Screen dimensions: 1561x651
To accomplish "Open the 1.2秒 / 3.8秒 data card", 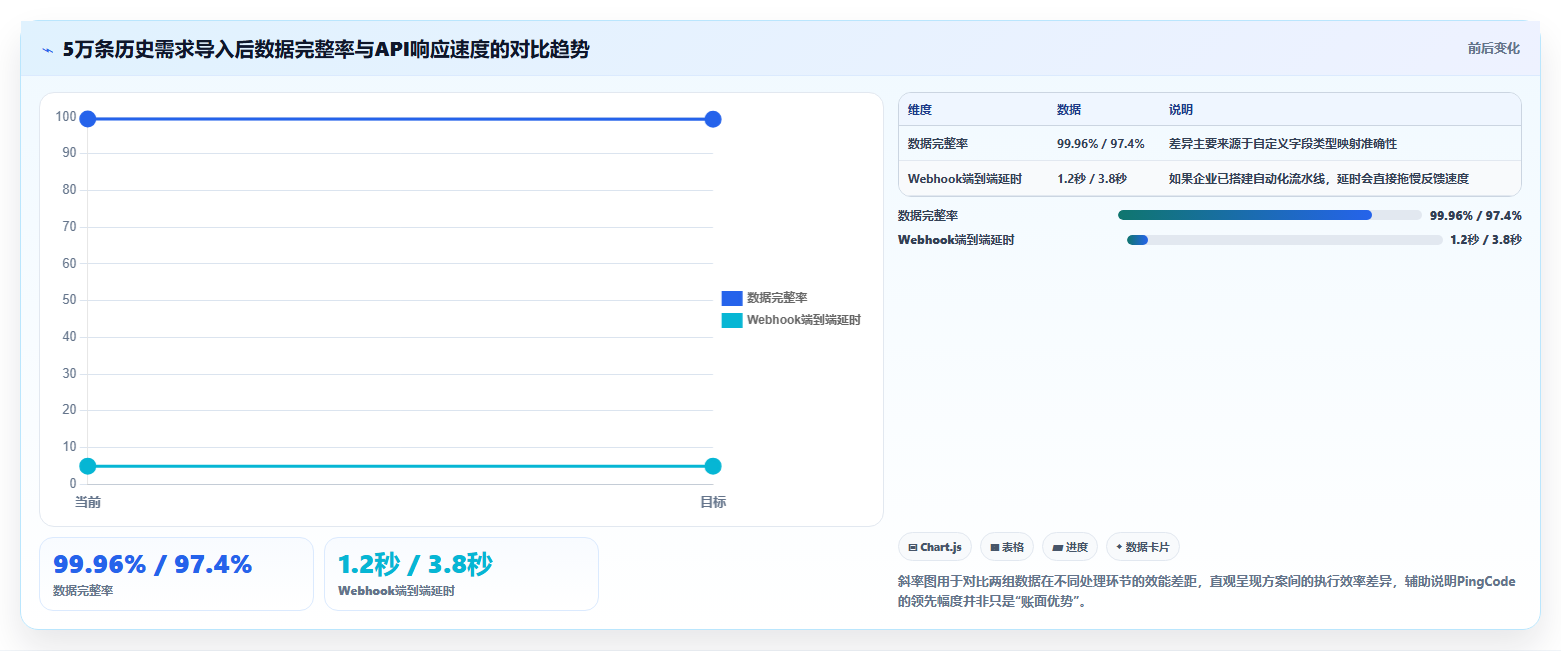I will tap(461, 574).
